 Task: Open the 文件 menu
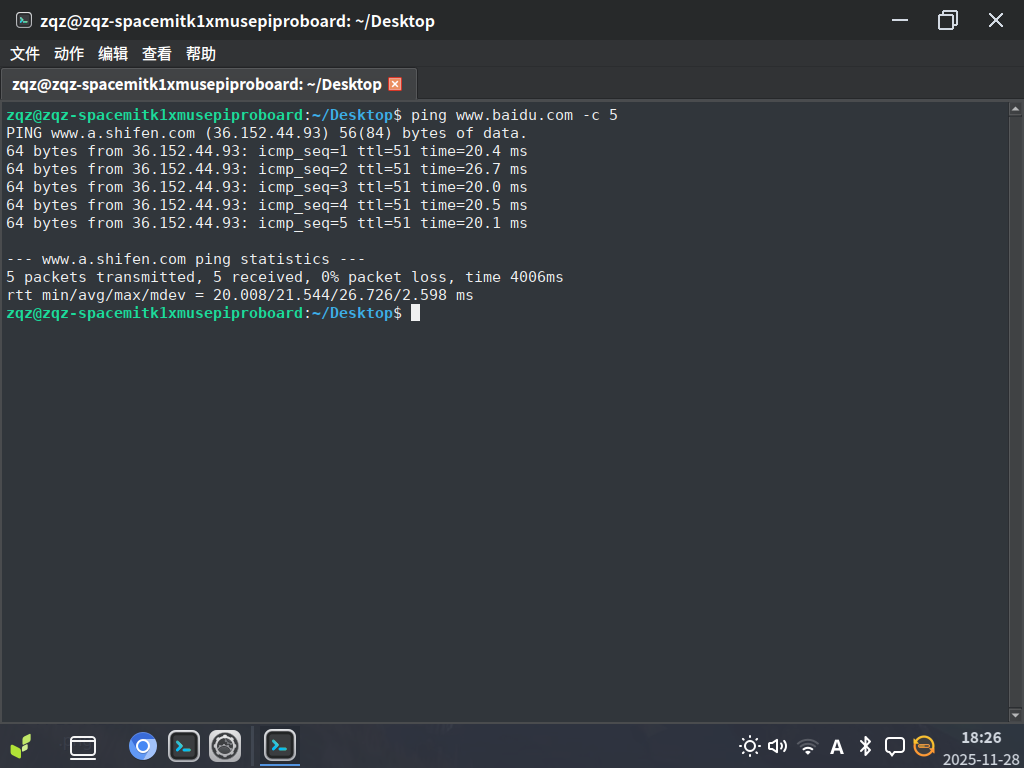click(25, 54)
